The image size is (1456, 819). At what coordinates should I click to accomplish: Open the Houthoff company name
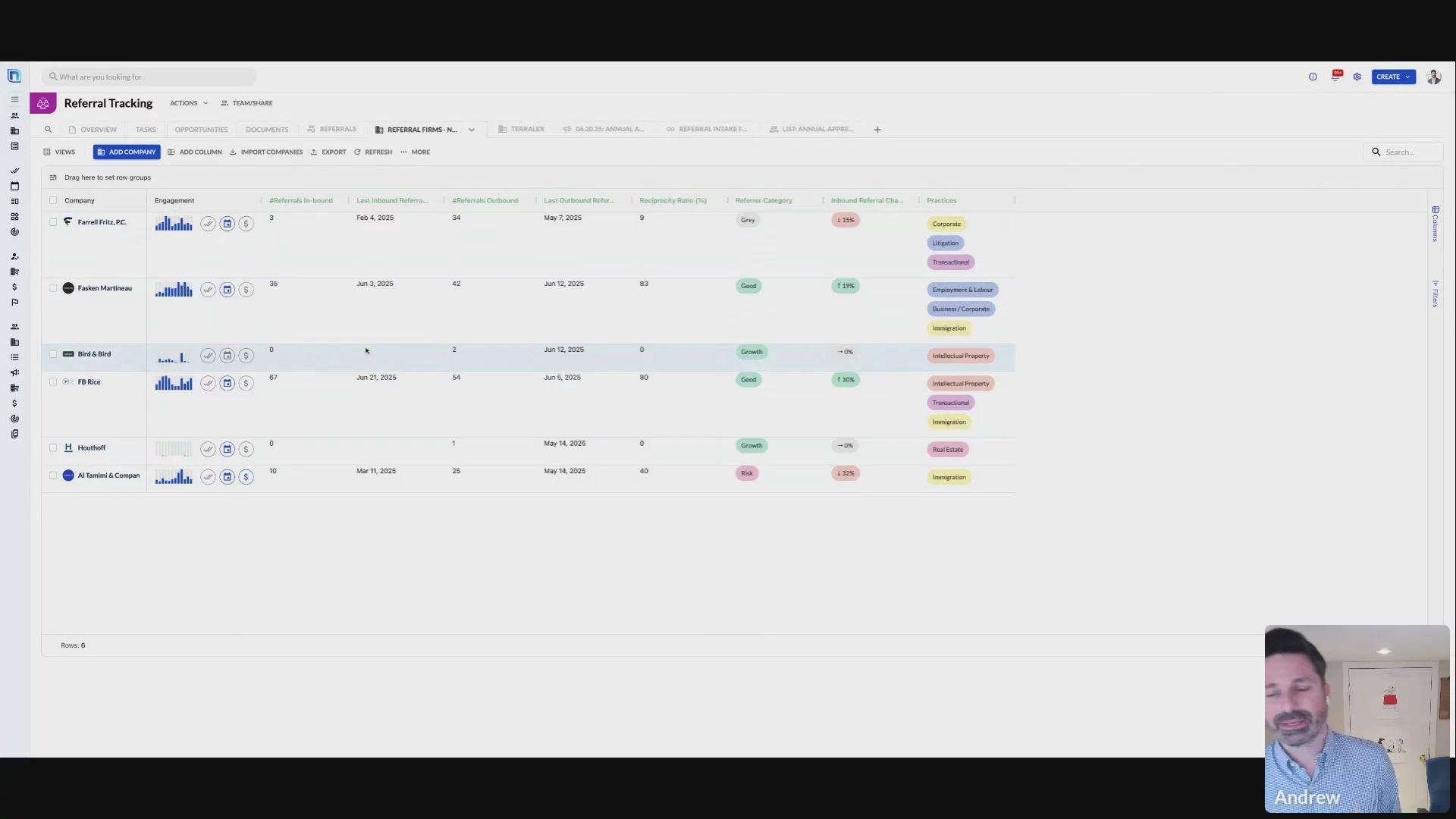click(x=92, y=448)
